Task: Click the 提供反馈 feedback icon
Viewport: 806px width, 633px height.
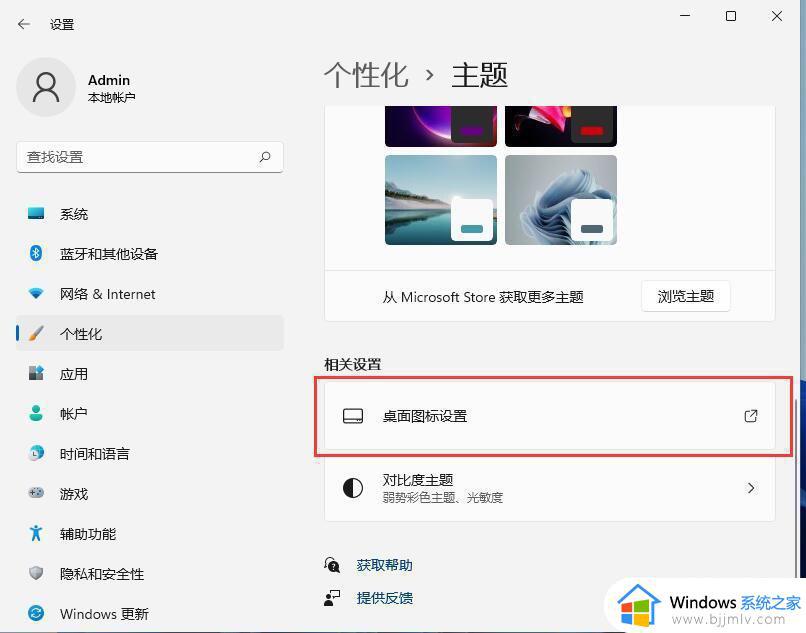Action: click(332, 598)
